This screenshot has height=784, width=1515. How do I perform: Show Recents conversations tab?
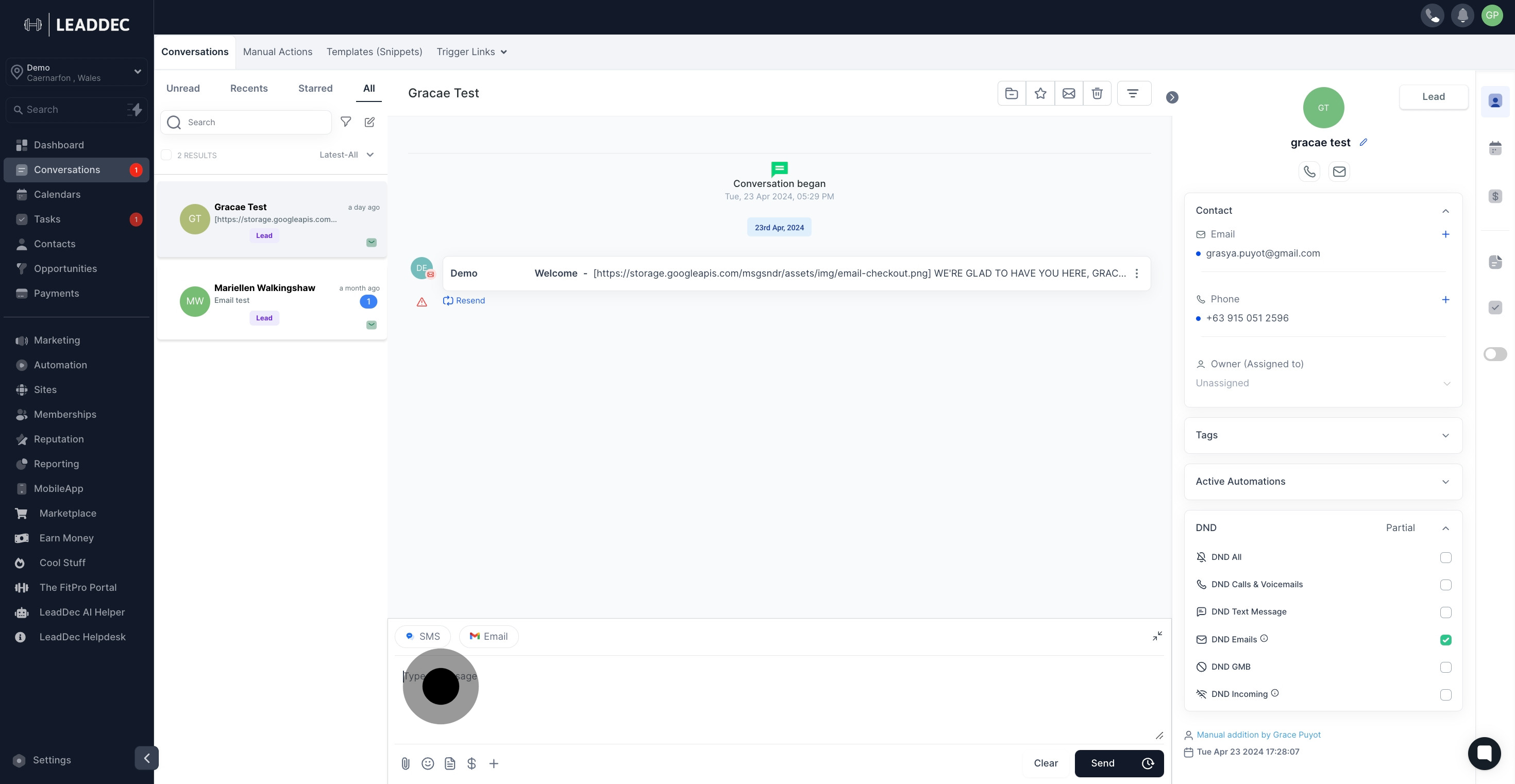pyautogui.click(x=249, y=88)
